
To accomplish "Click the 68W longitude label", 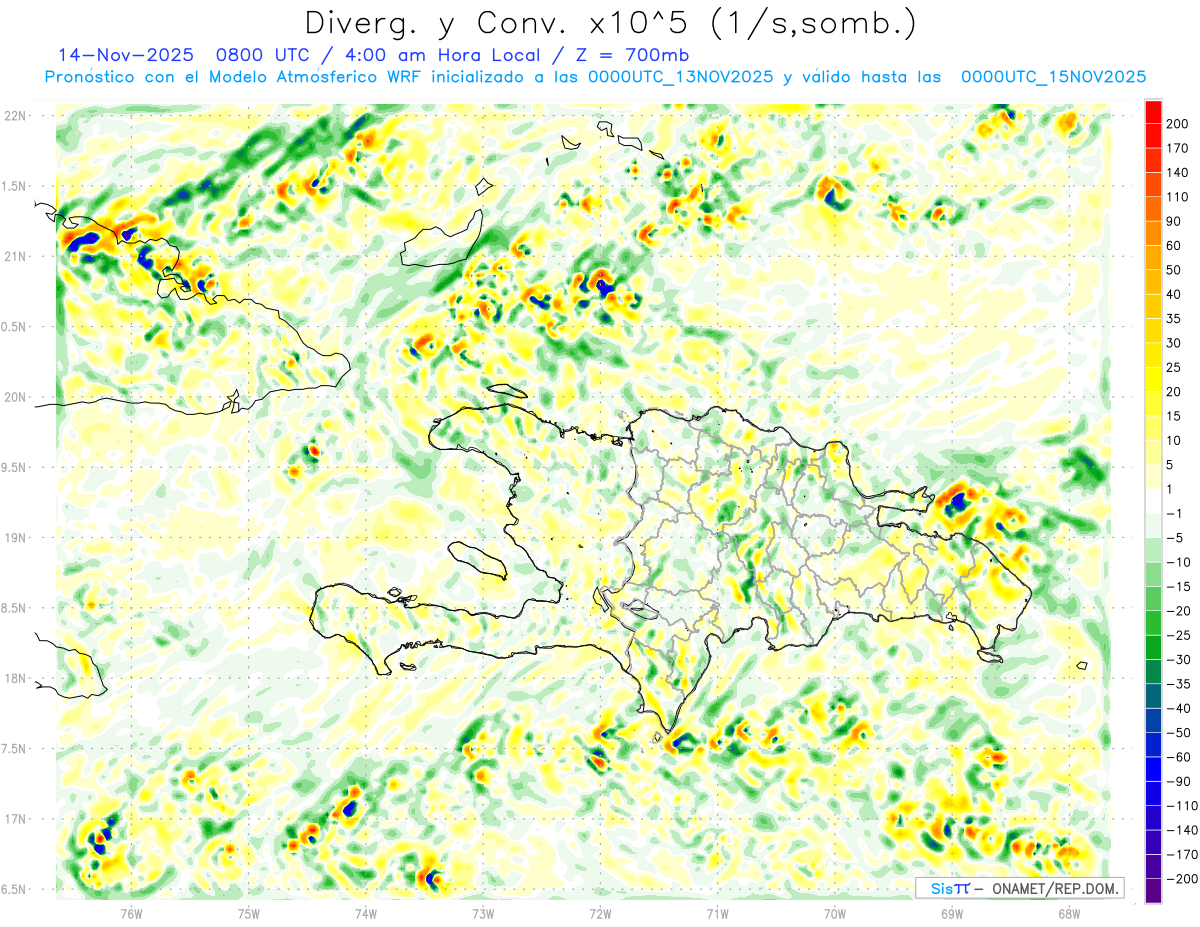I will [x=1069, y=913].
